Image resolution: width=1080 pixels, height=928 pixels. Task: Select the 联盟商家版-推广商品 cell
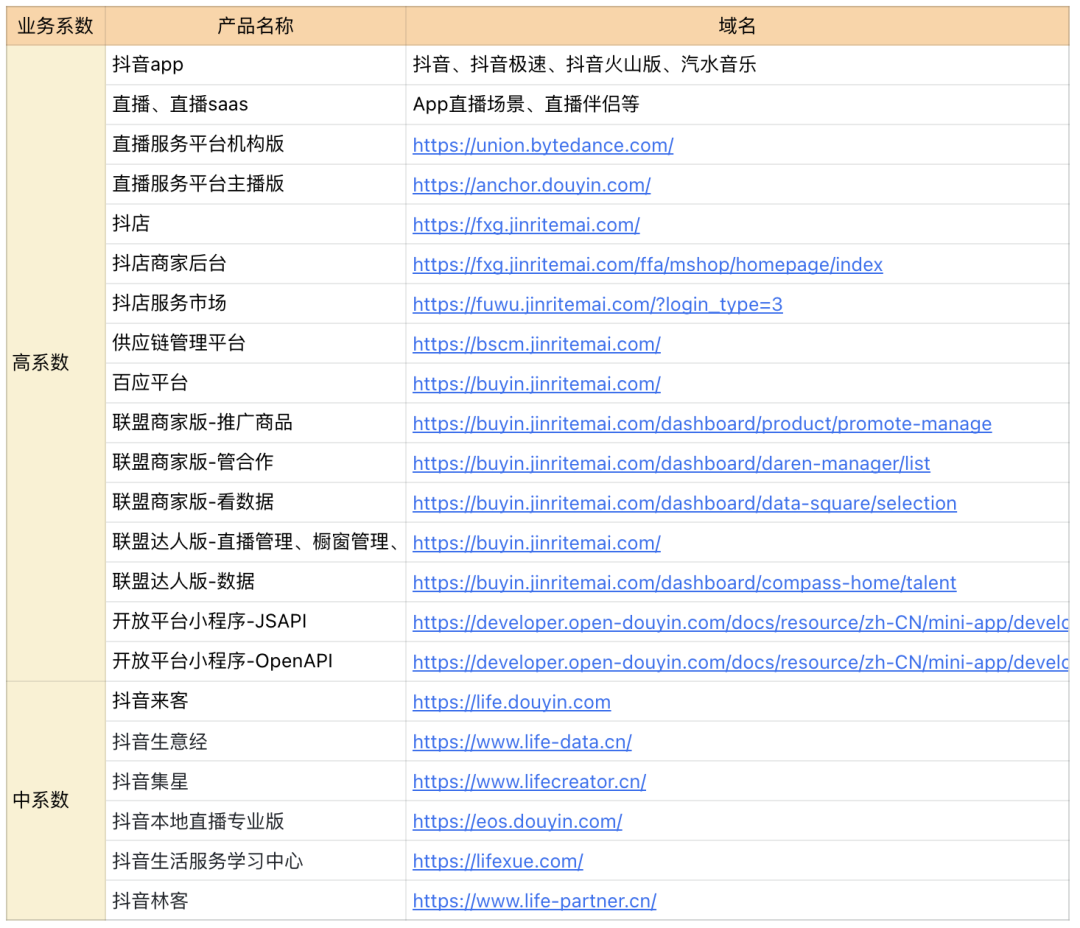[x=256, y=423]
